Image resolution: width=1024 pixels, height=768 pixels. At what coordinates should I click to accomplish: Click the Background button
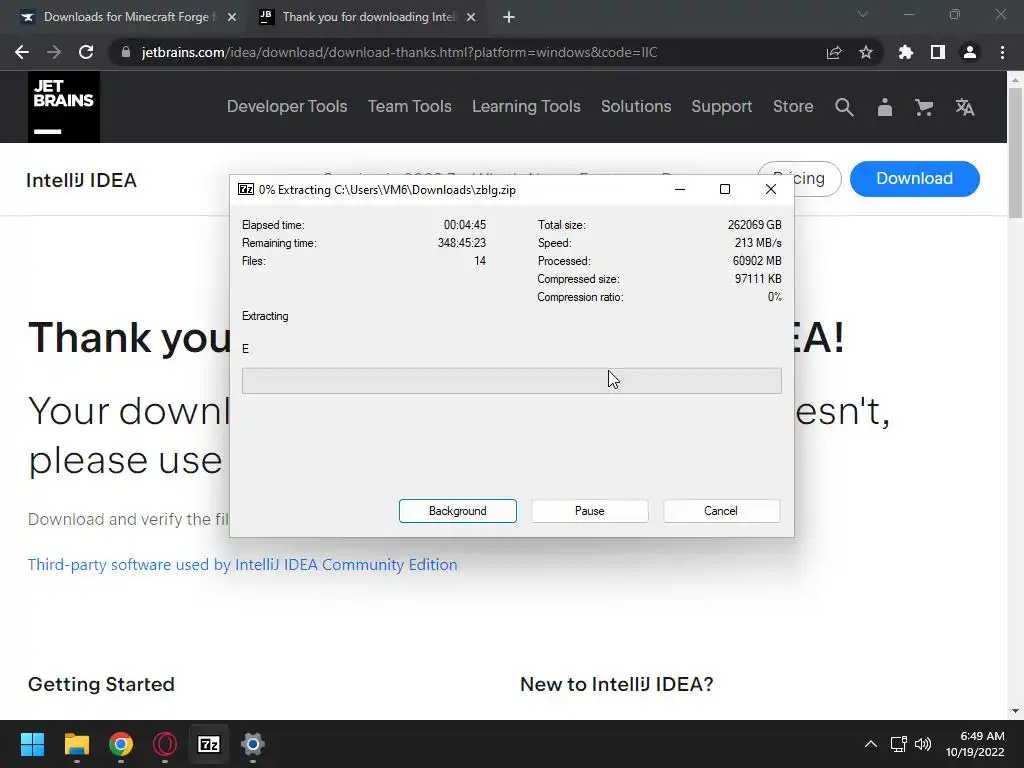coord(458,511)
